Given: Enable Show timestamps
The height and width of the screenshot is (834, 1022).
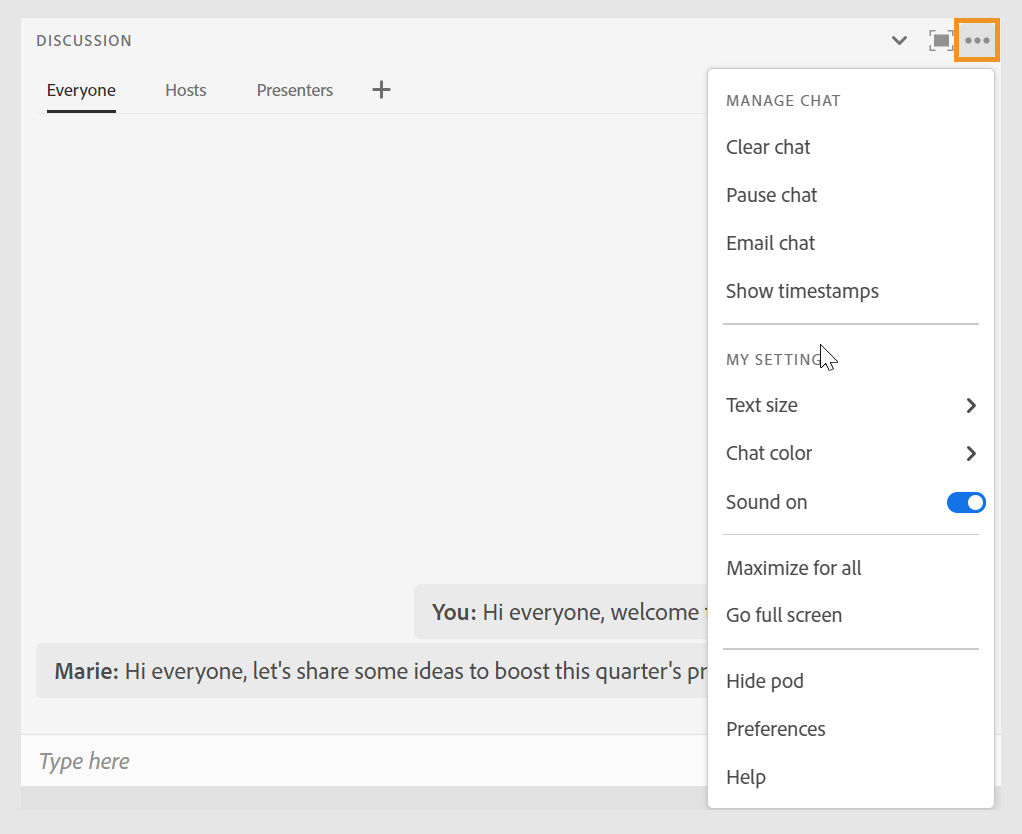Looking at the screenshot, I should 802,291.
